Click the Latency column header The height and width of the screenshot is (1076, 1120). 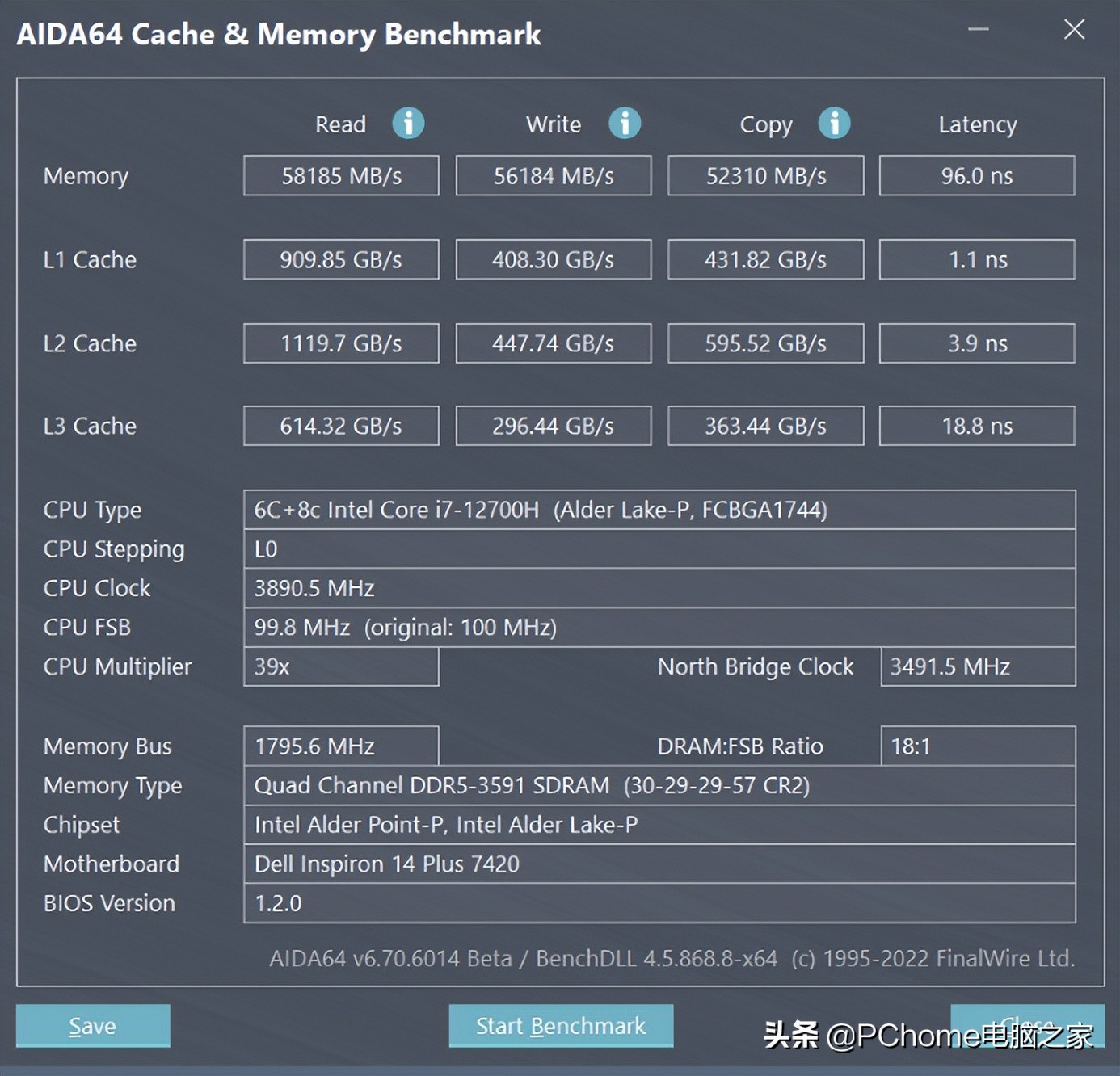[x=978, y=124]
